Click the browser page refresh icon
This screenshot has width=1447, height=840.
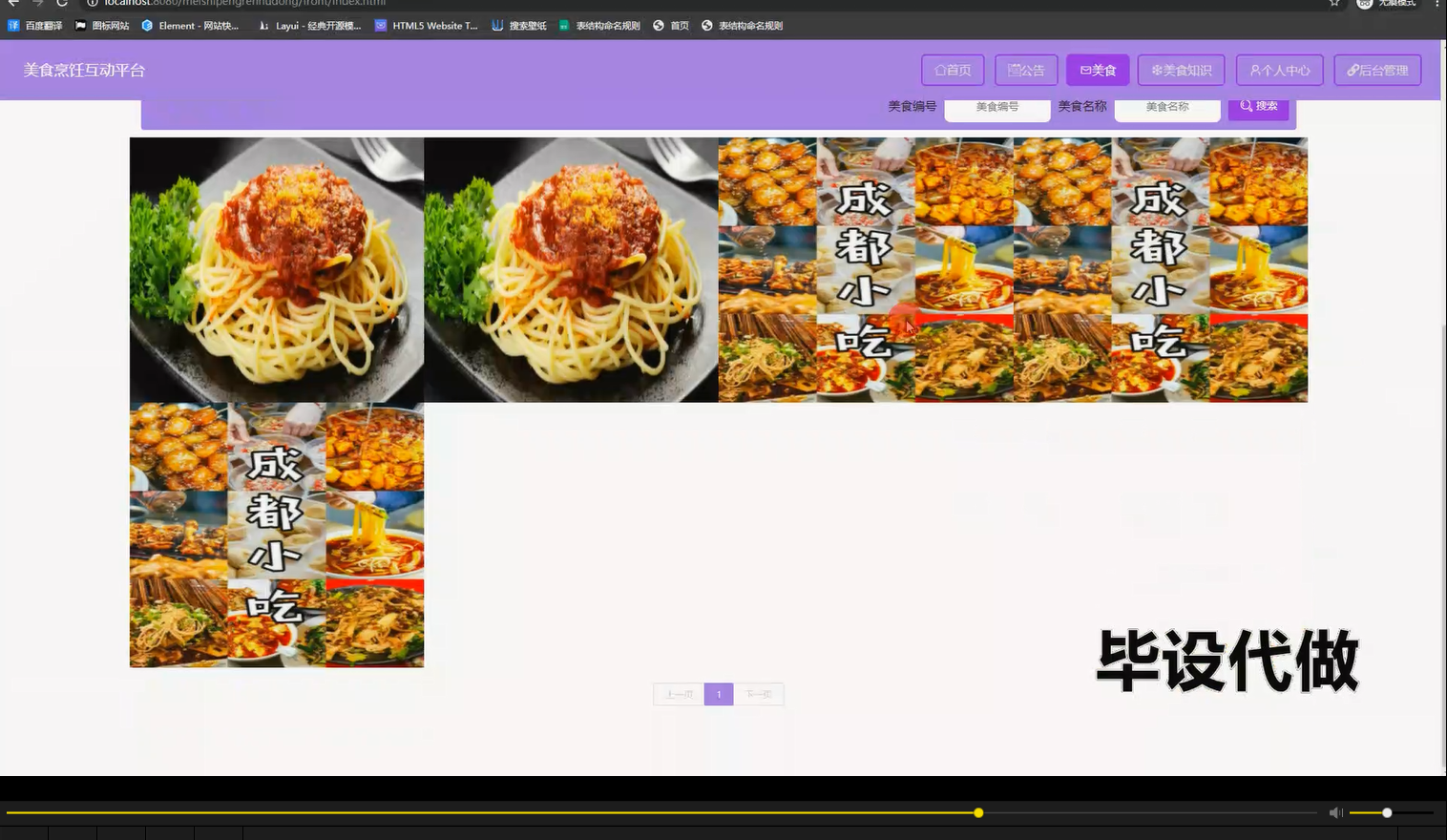pos(60,4)
